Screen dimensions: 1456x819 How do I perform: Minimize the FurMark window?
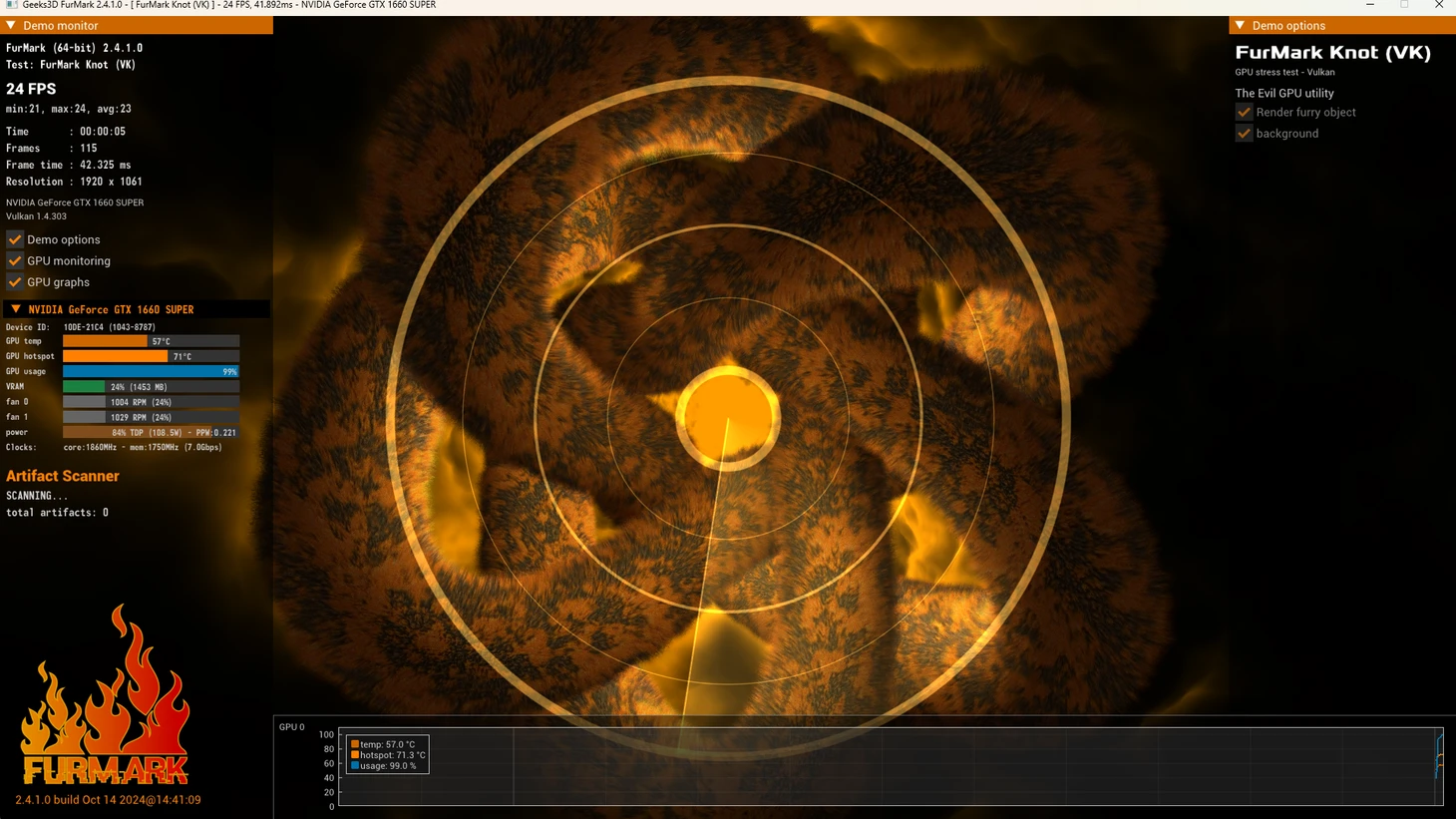pos(1370,5)
